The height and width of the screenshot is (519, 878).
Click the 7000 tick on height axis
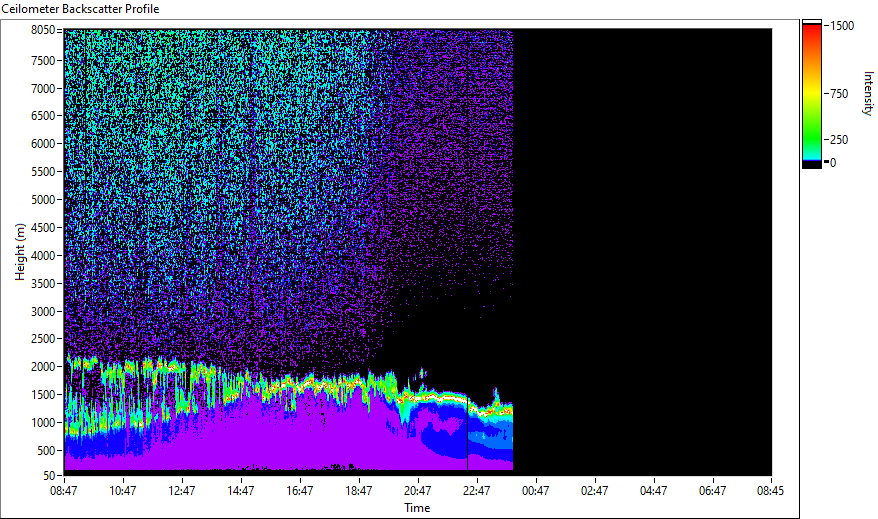(x=43, y=88)
